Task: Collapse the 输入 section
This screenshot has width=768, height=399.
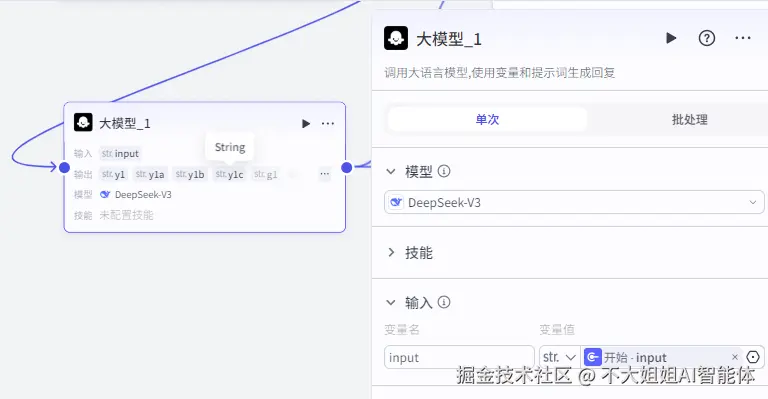Action: [x=391, y=303]
